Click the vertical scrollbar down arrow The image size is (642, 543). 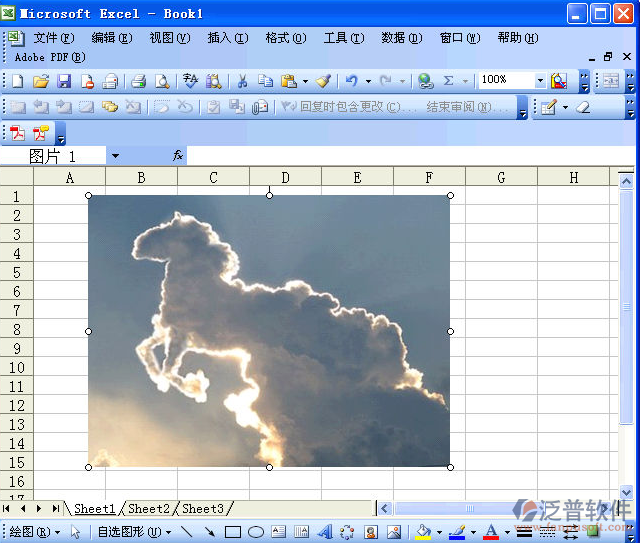[626, 491]
